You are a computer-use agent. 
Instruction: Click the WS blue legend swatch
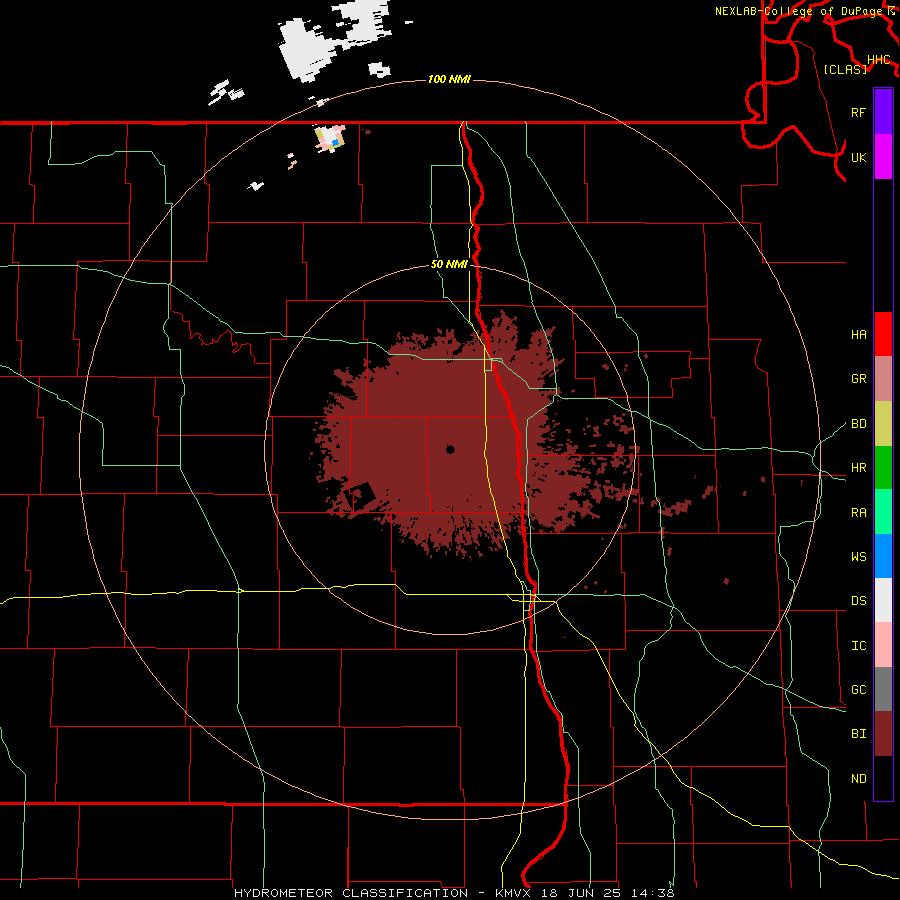click(x=883, y=556)
